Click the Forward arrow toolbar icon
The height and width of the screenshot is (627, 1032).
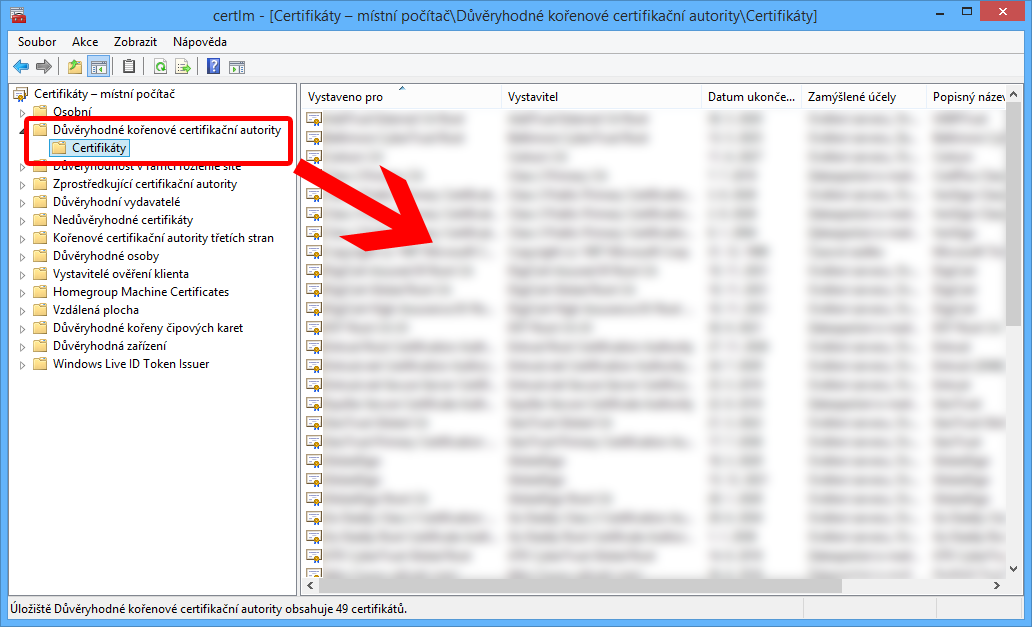coord(43,67)
